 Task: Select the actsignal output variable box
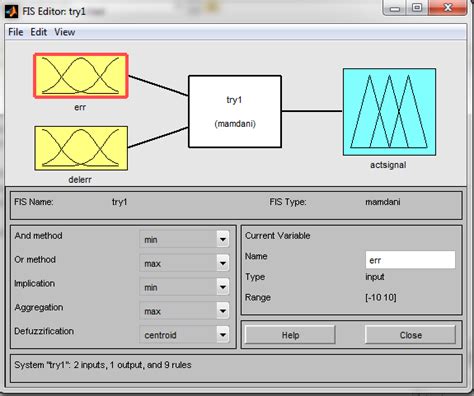[x=389, y=112]
